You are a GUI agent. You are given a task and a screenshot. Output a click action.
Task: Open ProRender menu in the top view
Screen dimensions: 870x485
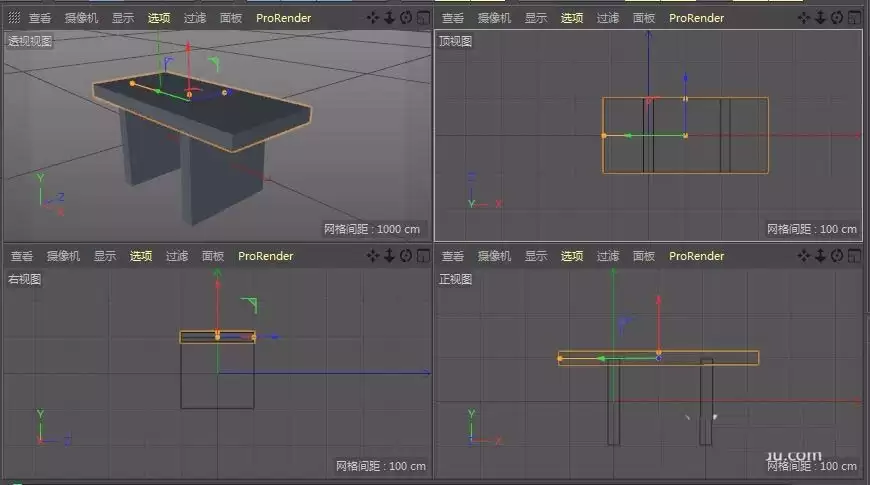pos(696,18)
